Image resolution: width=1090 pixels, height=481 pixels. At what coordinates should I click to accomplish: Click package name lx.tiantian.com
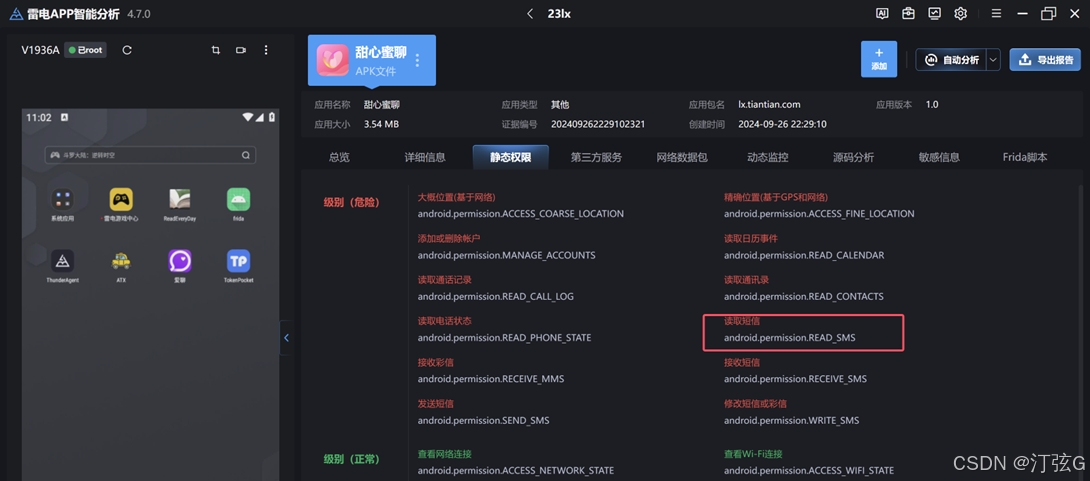(x=770, y=105)
